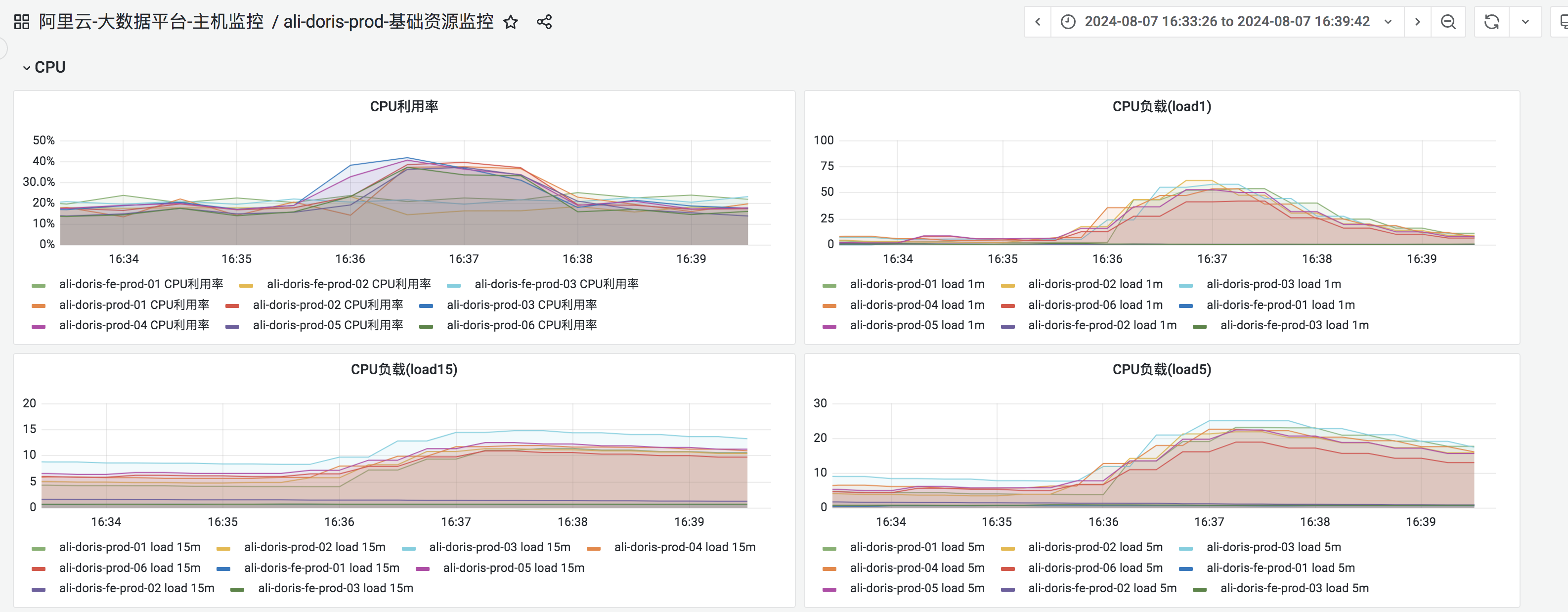Select ali-doris-prod-03 load 15m legend label
Image resolution: width=1568 pixels, height=612 pixels.
tap(500, 547)
